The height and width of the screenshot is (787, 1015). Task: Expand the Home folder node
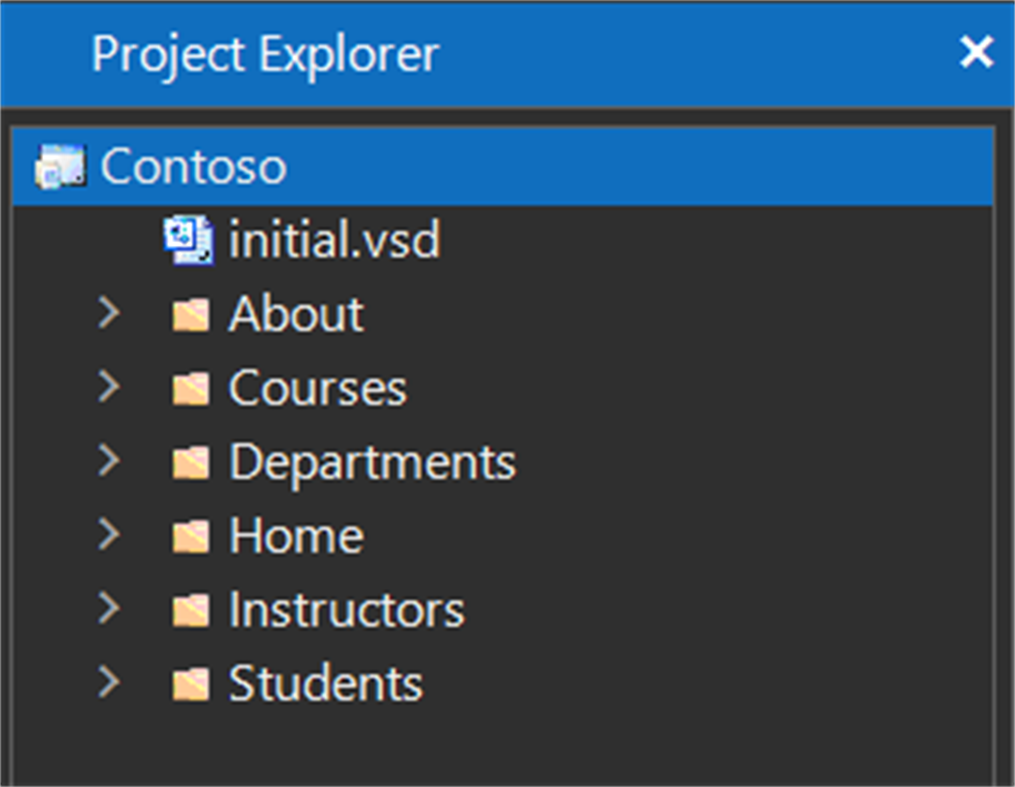(109, 535)
